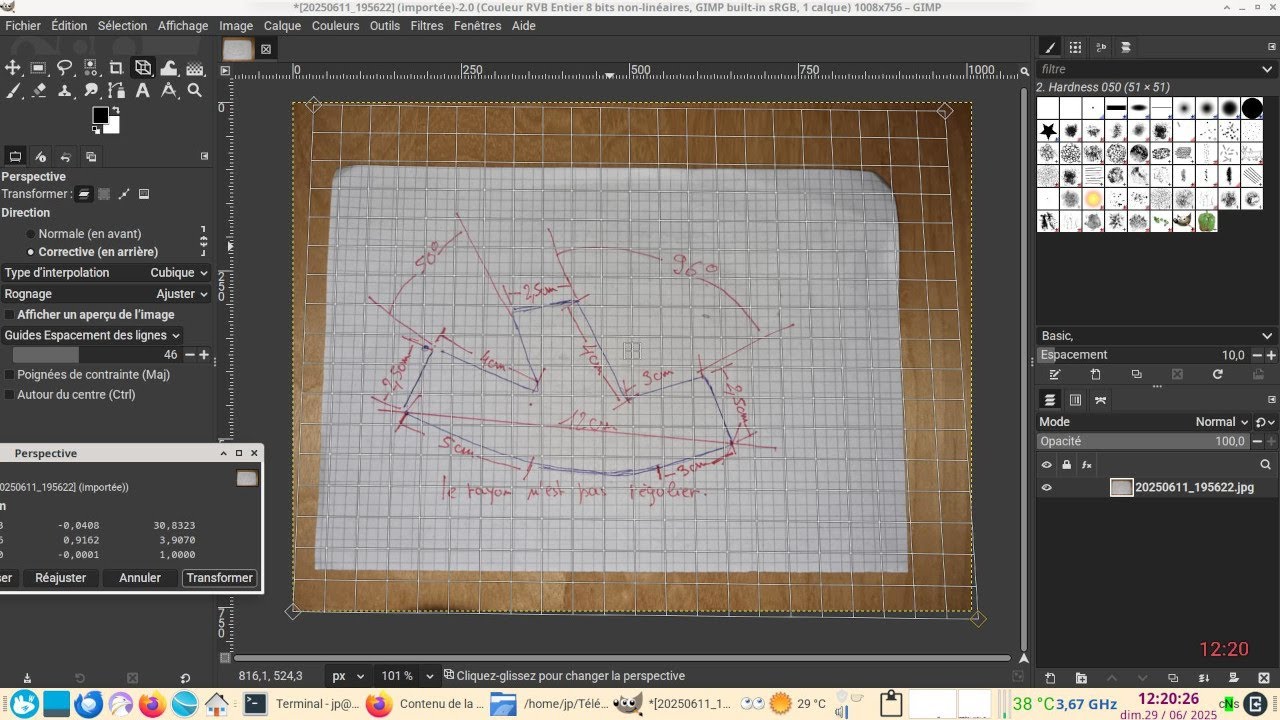Image resolution: width=1280 pixels, height=720 pixels.
Task: Transform the layer in Transformer row
Action: [85, 194]
